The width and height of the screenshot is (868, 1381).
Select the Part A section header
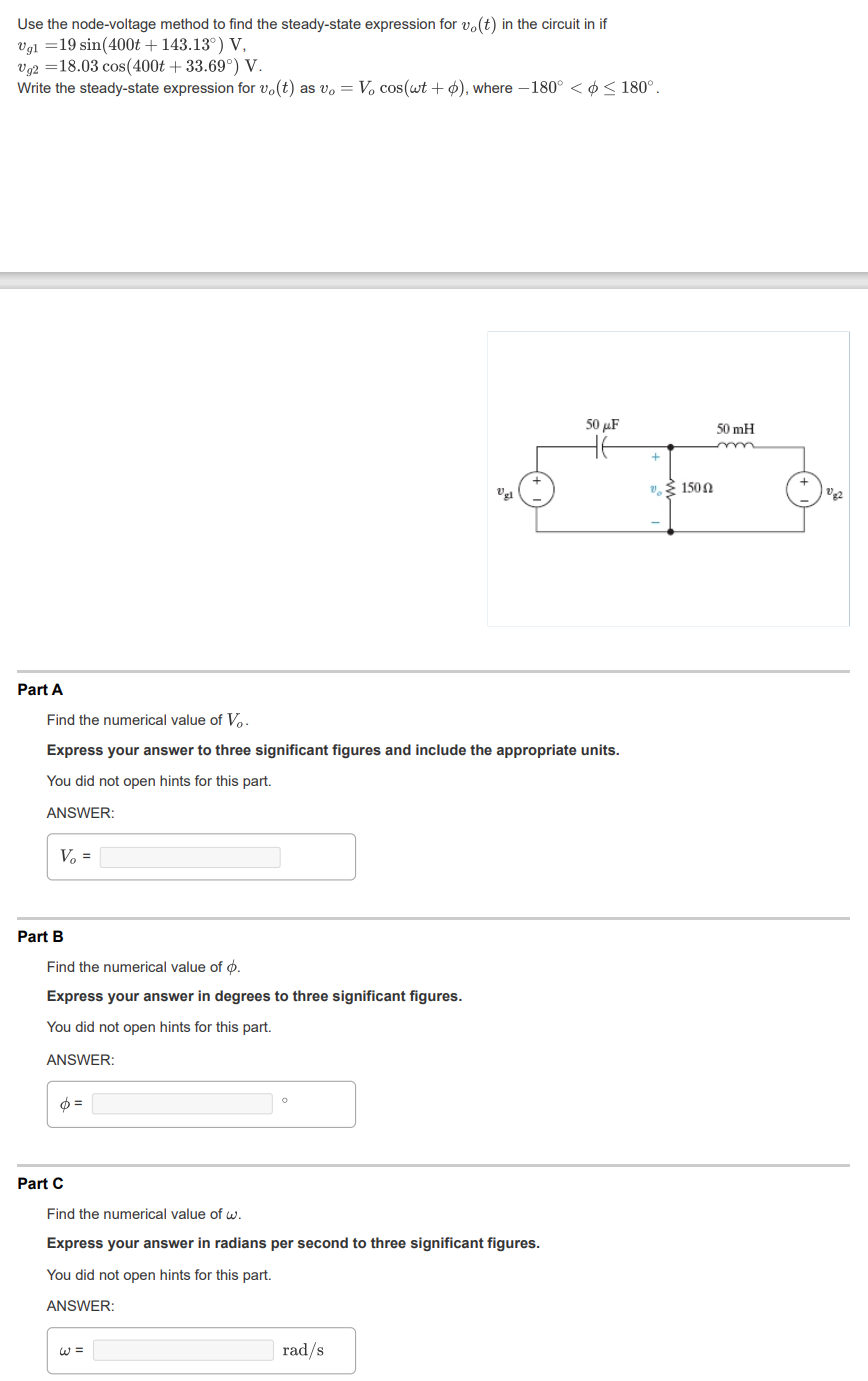(39, 689)
